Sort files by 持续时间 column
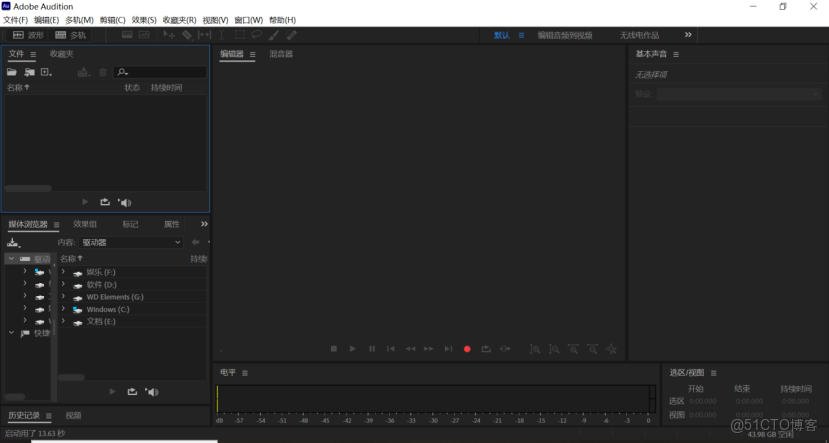Viewport: 829px width, 443px height. 166,88
